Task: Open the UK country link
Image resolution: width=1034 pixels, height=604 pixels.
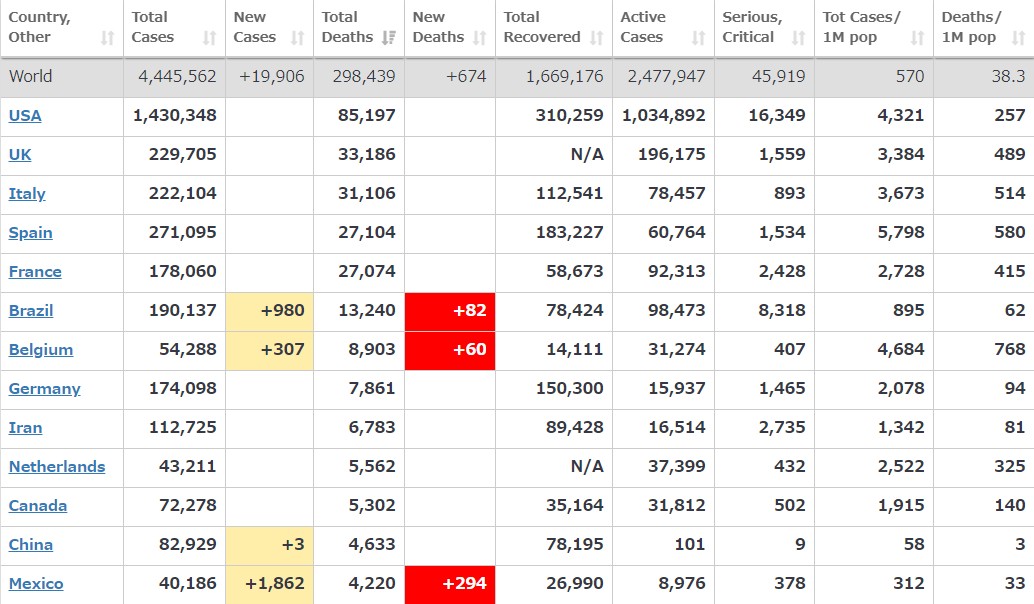Action: tap(20, 155)
